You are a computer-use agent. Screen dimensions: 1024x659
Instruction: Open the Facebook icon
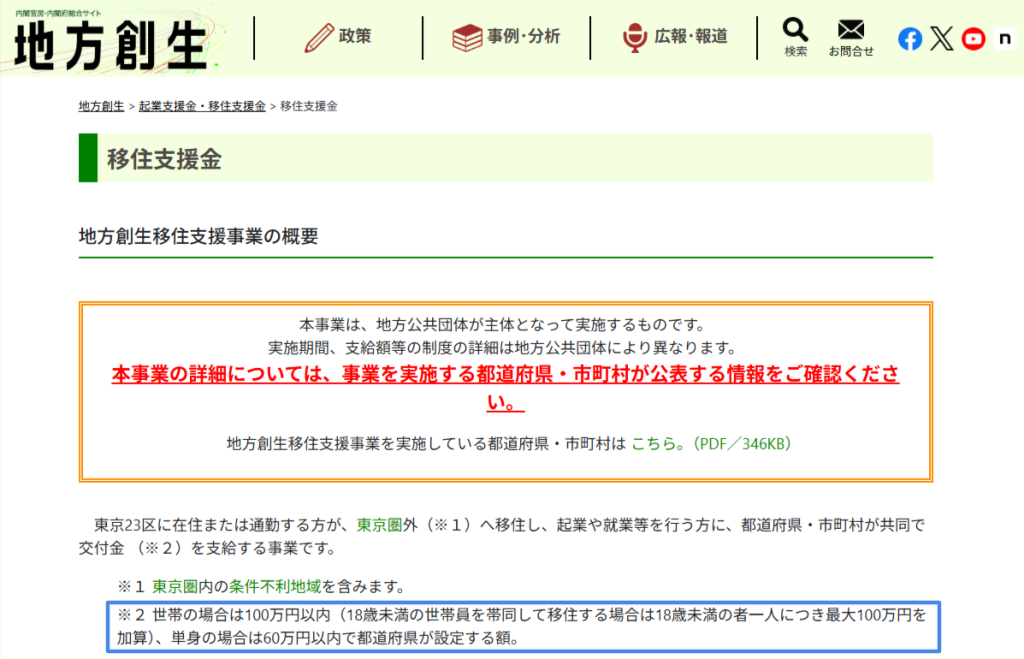click(909, 39)
